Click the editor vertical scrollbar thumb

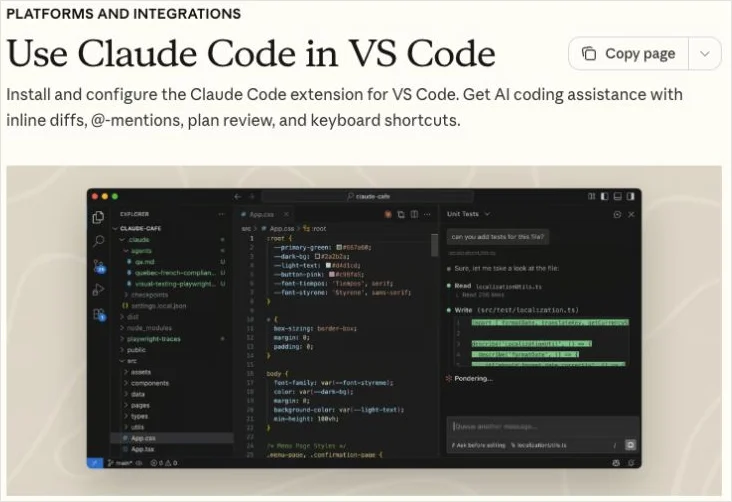(x=435, y=245)
